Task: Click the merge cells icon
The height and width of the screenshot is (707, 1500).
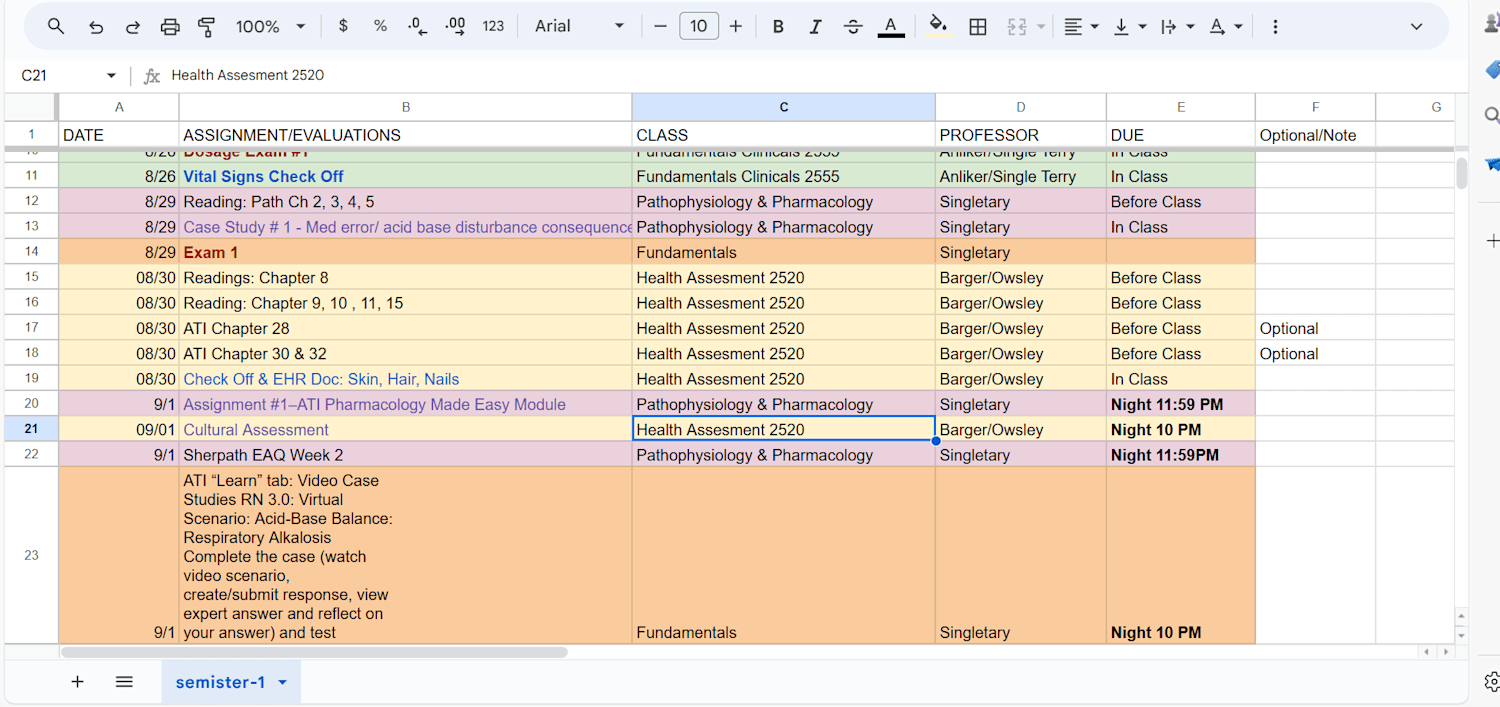Action: click(x=1017, y=27)
